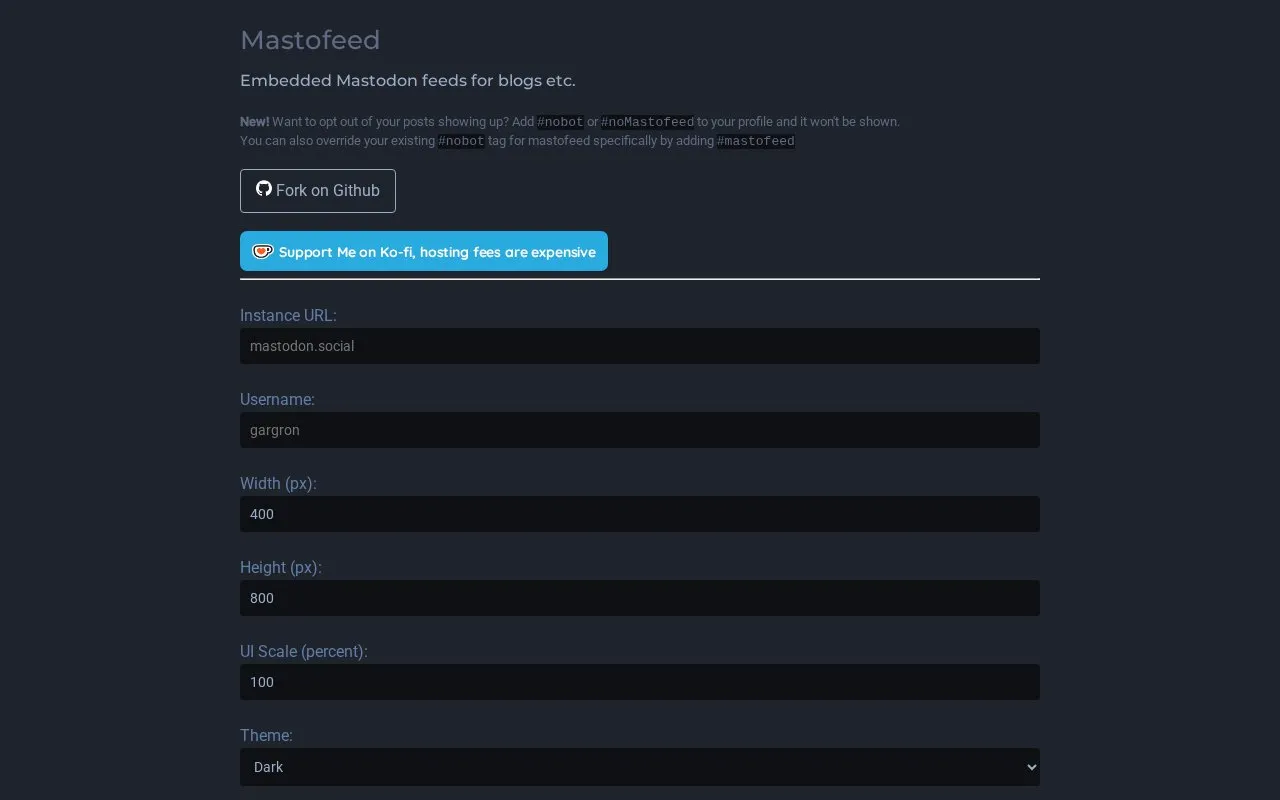Click the Height (px) field showing 800
The height and width of the screenshot is (800, 1280).
coord(640,598)
